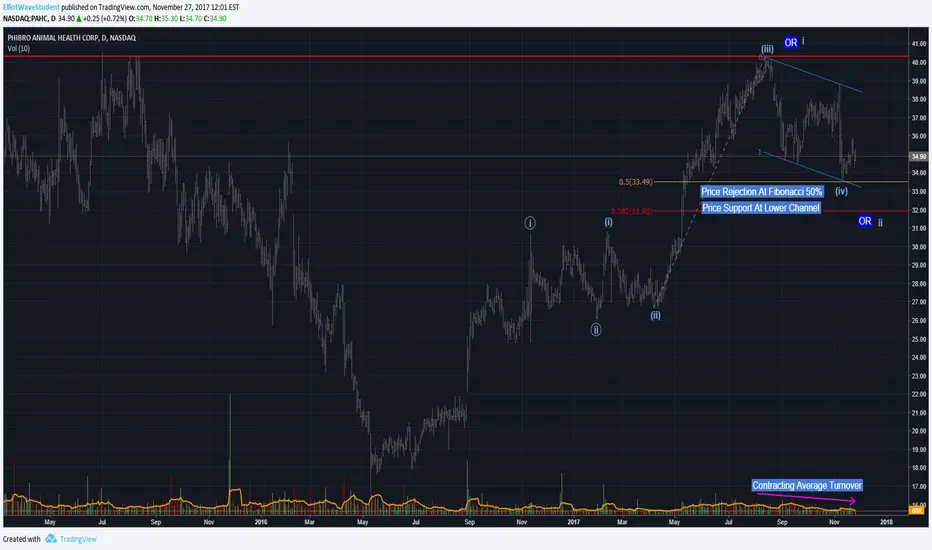Viewport: 932px width, 550px height.
Task: Click the NASDAQ:PAHC symbol header text
Action: (25, 18)
